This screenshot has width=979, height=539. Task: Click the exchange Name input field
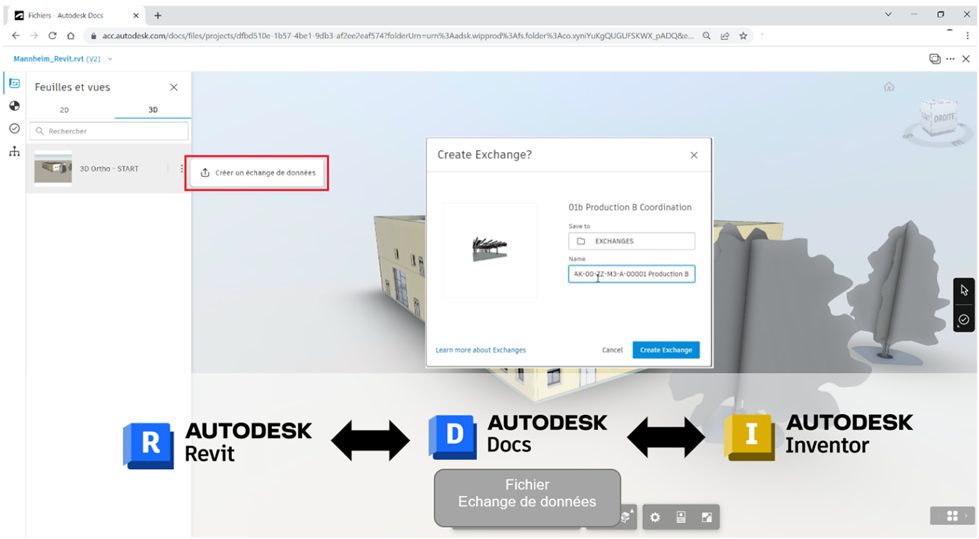tap(631, 274)
